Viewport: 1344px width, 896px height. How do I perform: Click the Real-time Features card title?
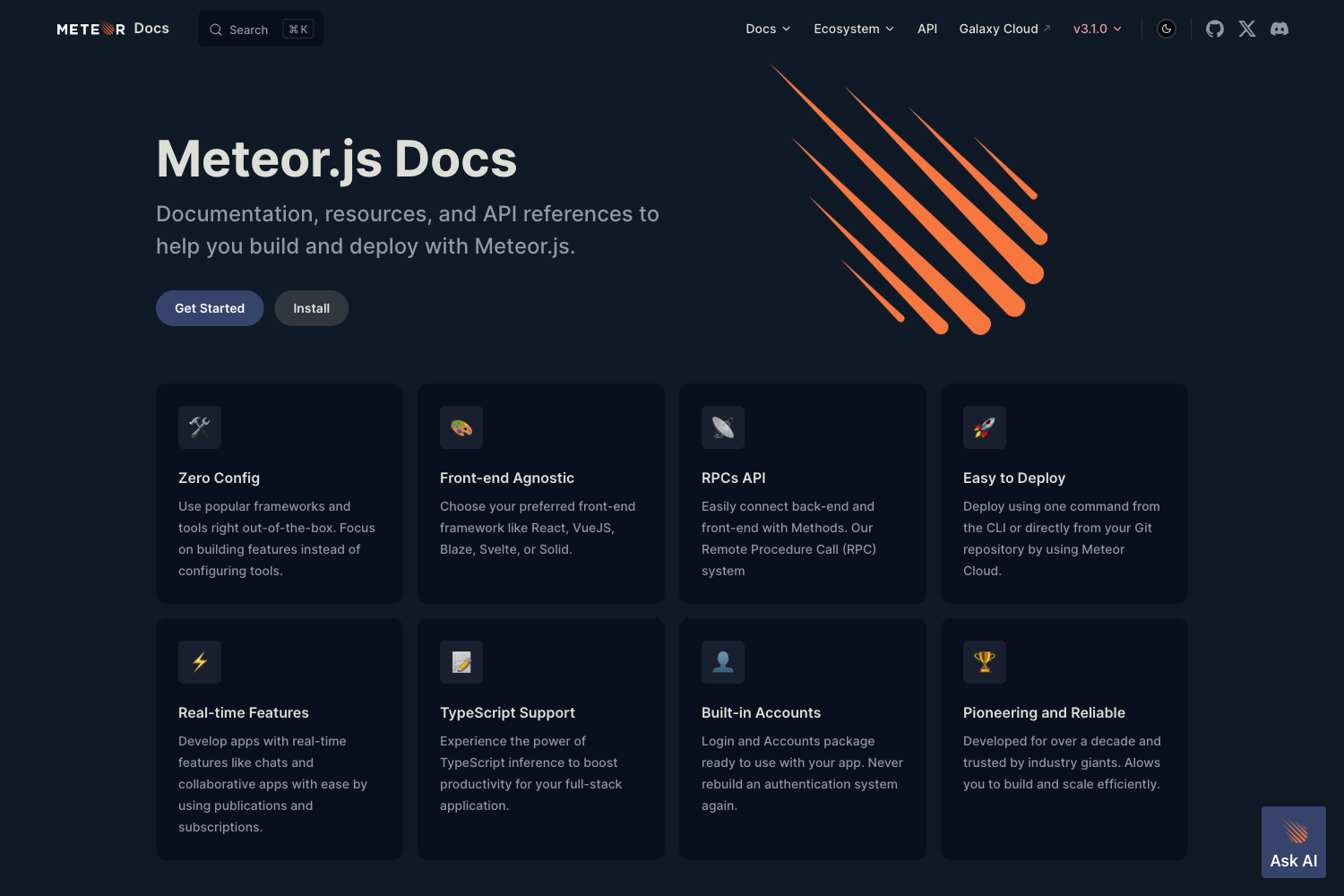244,713
